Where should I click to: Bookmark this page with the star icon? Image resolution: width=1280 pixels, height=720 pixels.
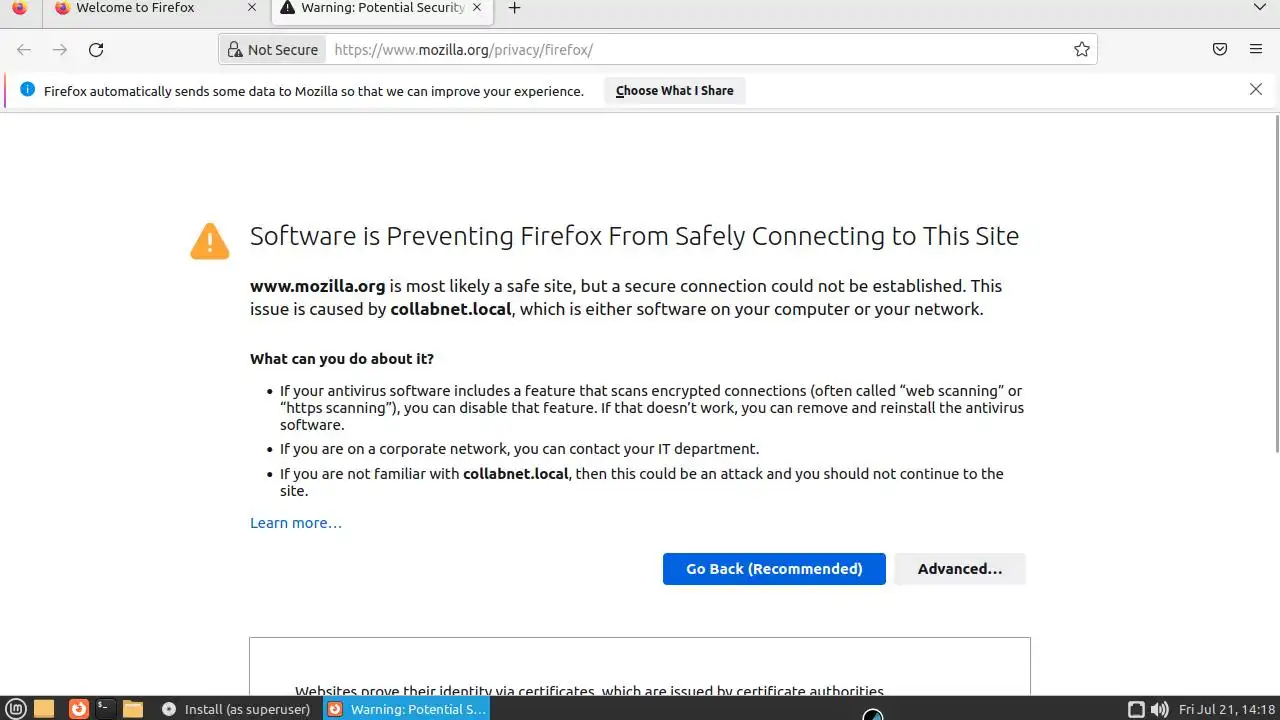(x=1081, y=50)
